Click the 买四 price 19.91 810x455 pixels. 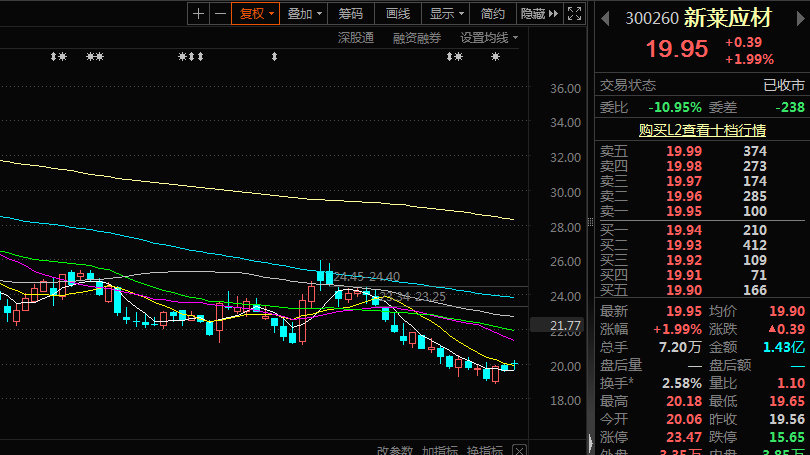pyautogui.click(x=684, y=275)
